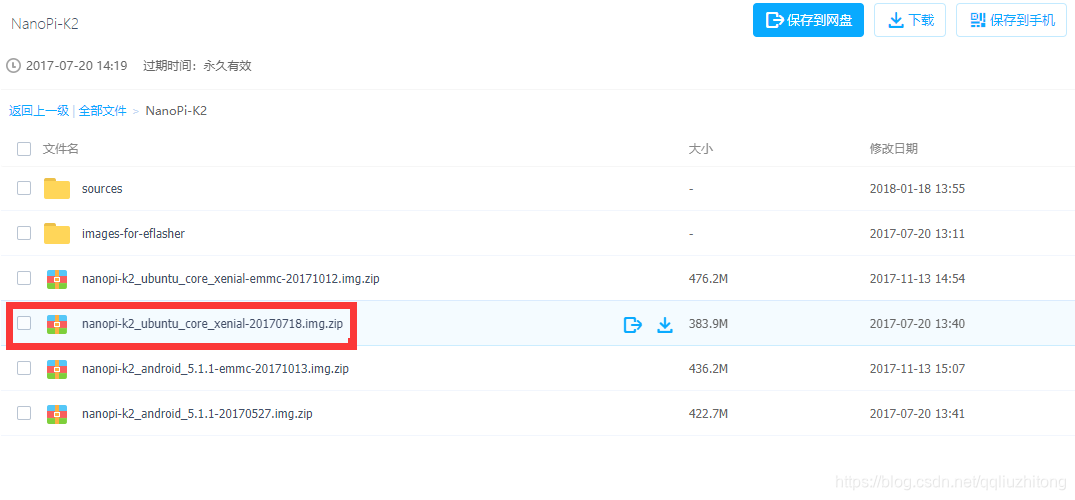
Task: Click the 422.7M size value
Action: [708, 414]
